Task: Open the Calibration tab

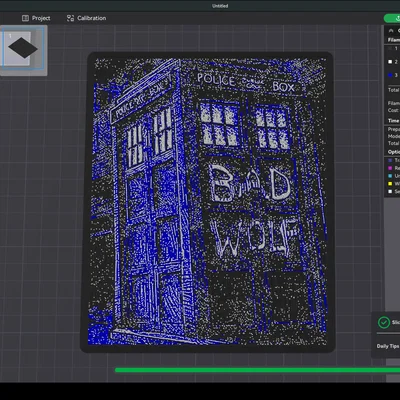Action: (x=86, y=18)
